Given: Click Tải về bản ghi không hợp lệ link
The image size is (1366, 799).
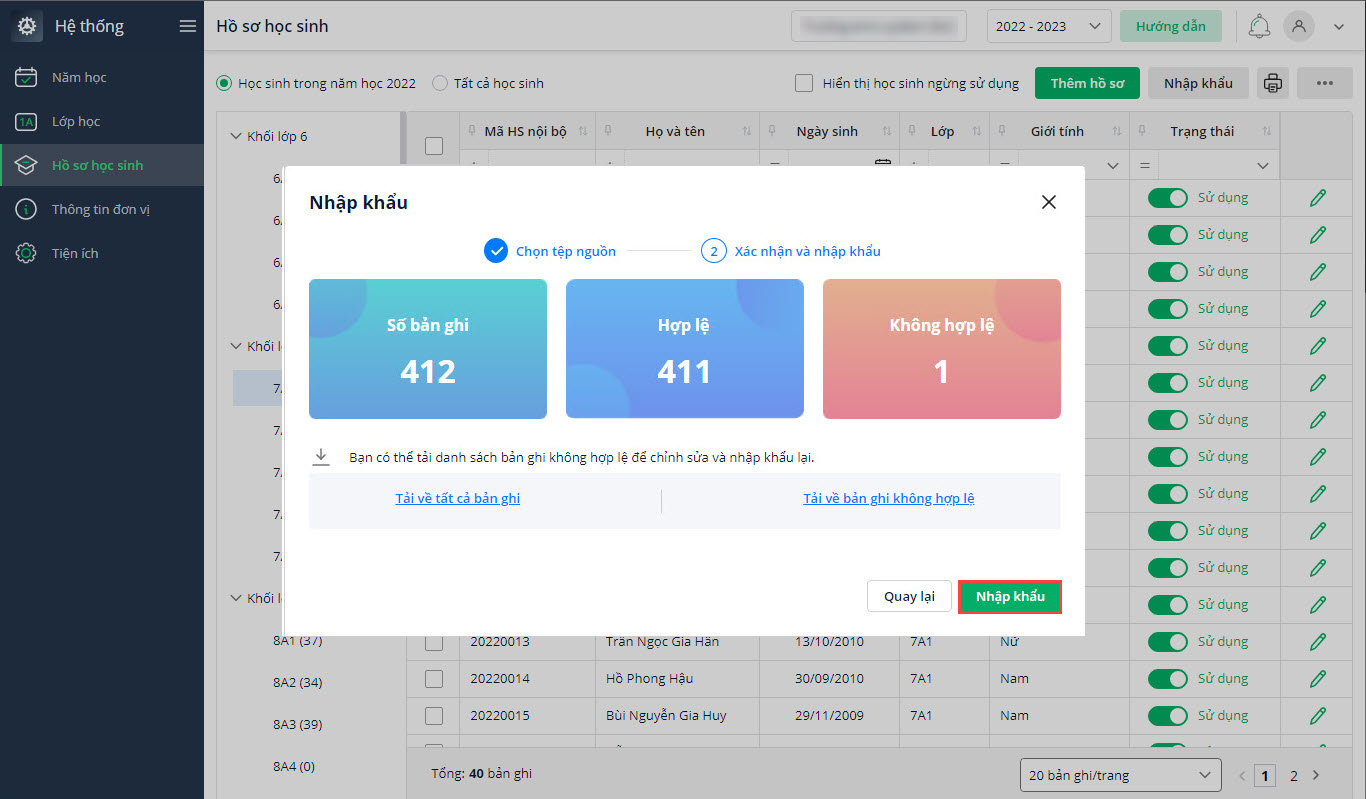Looking at the screenshot, I should [888, 499].
